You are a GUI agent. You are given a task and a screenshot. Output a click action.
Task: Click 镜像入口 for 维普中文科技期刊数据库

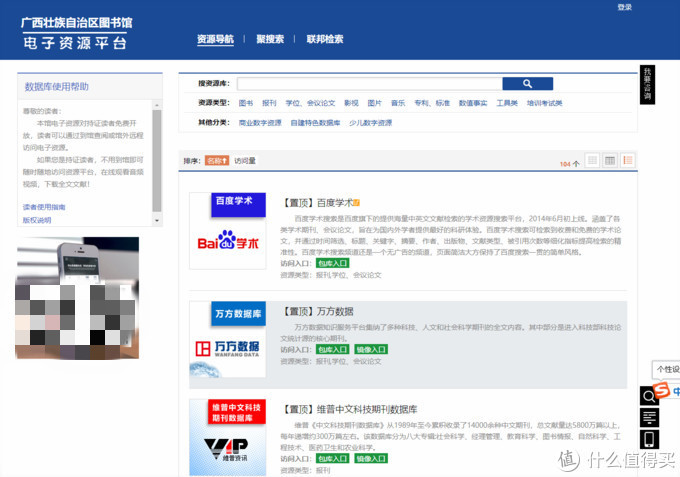click(x=371, y=458)
